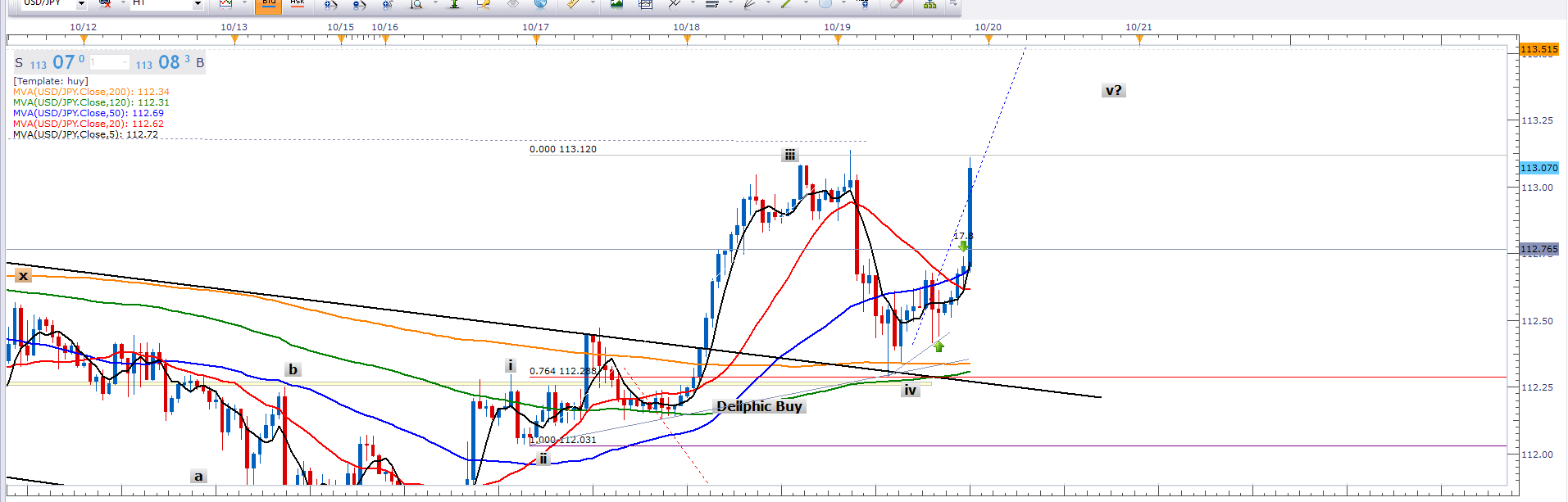The image size is (1568, 502).
Task: Click the chart picture snapshot icon
Action: 616,4
